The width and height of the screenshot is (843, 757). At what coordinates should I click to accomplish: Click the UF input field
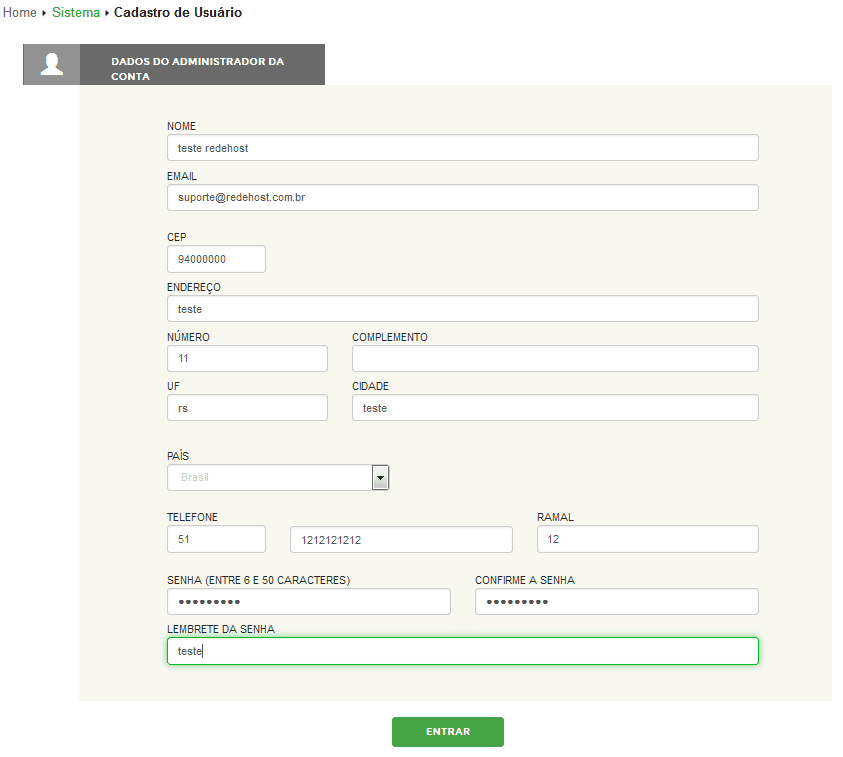click(247, 408)
